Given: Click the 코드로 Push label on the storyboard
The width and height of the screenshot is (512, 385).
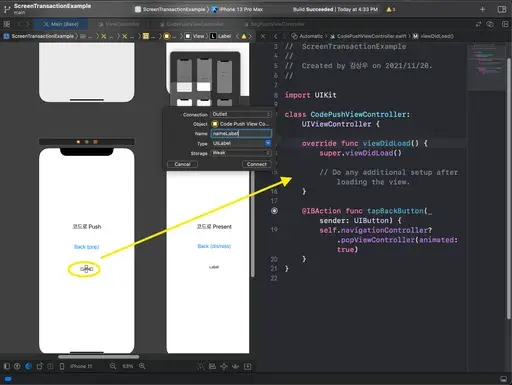Looking at the screenshot, I should (87, 226).
